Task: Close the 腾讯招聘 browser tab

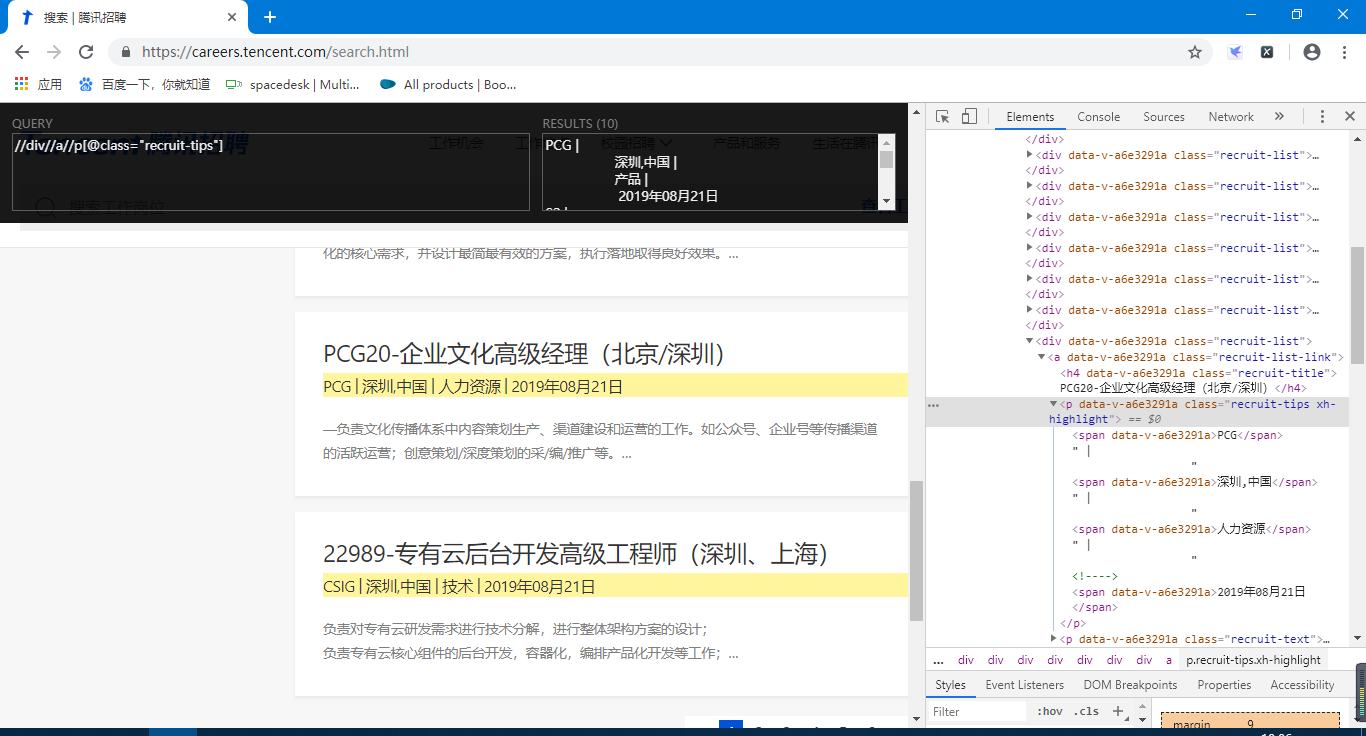Action: pos(233,17)
